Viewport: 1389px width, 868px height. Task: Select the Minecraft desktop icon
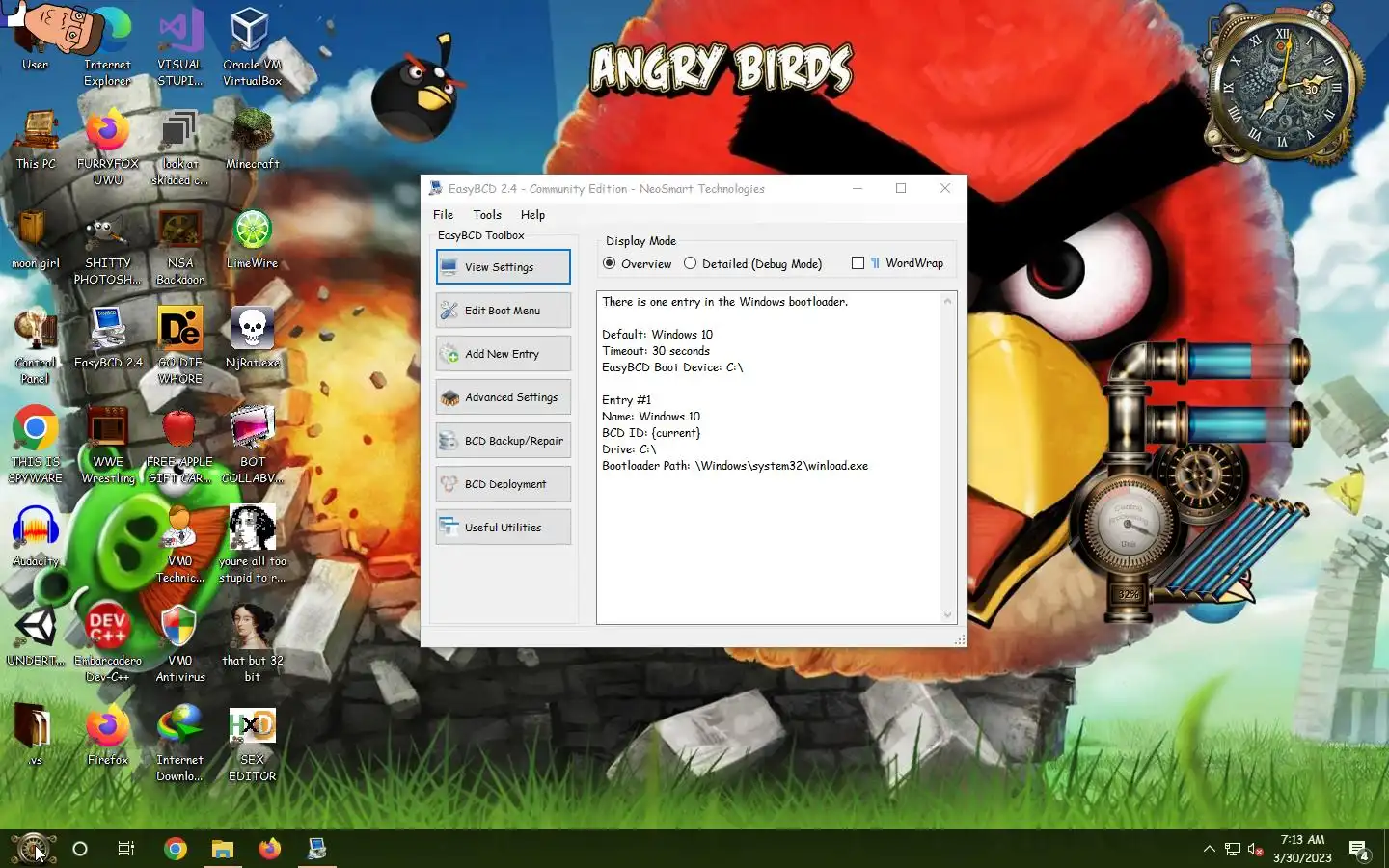click(252, 140)
